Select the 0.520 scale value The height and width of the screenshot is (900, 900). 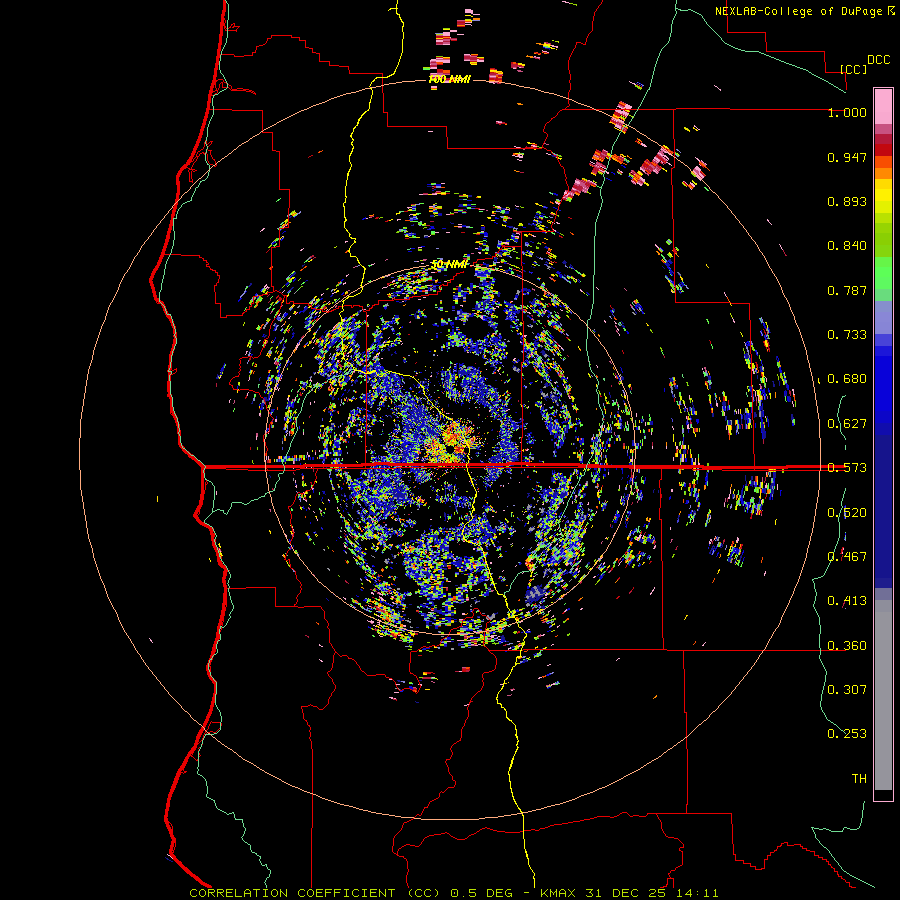click(x=847, y=513)
